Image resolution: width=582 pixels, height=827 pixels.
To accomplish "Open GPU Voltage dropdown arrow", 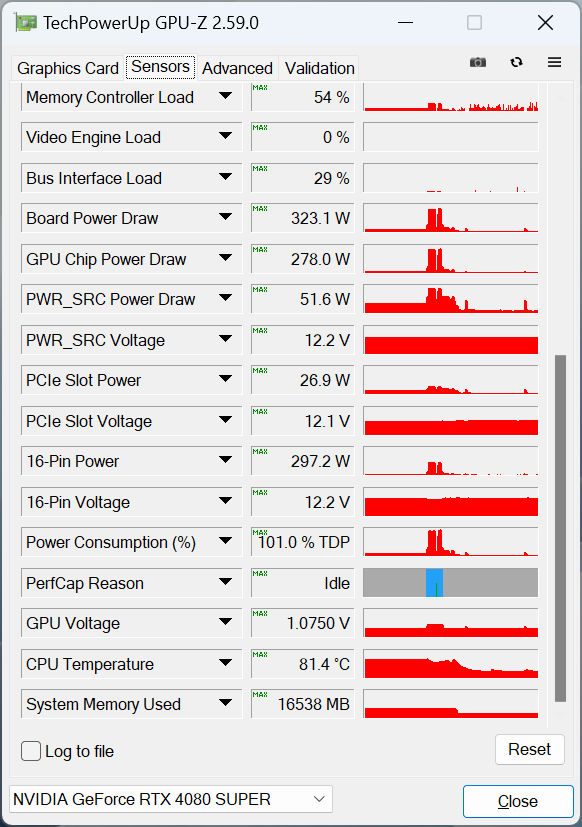I will coord(225,622).
